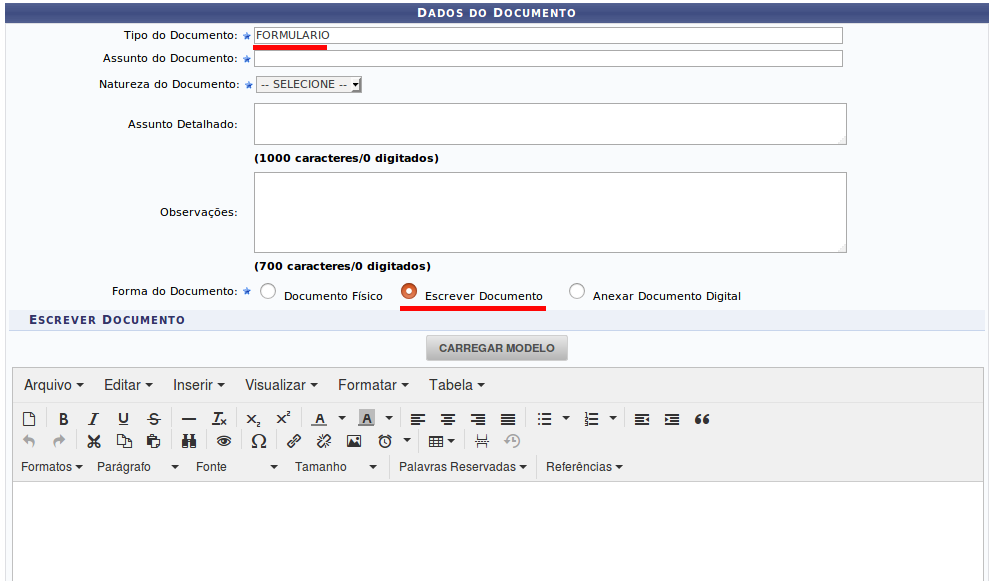
Task: Open the Tamanho font size dropdown
Action: pyautogui.click(x=336, y=467)
